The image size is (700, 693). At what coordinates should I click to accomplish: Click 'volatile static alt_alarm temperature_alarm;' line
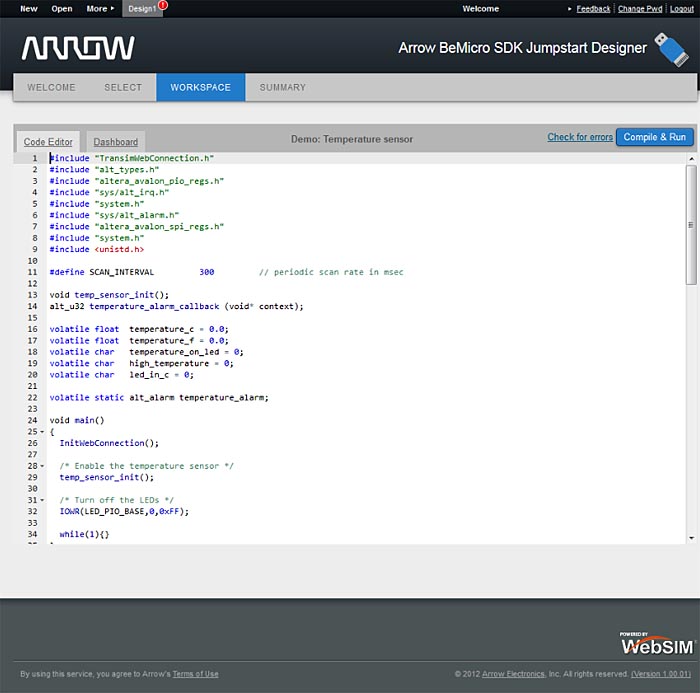pos(159,397)
